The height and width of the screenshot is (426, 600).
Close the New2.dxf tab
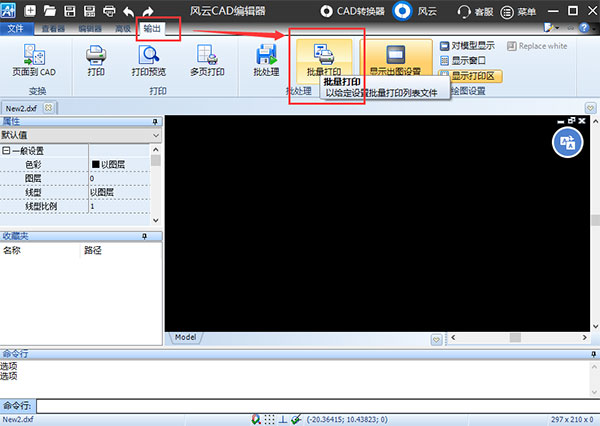(x=49, y=108)
